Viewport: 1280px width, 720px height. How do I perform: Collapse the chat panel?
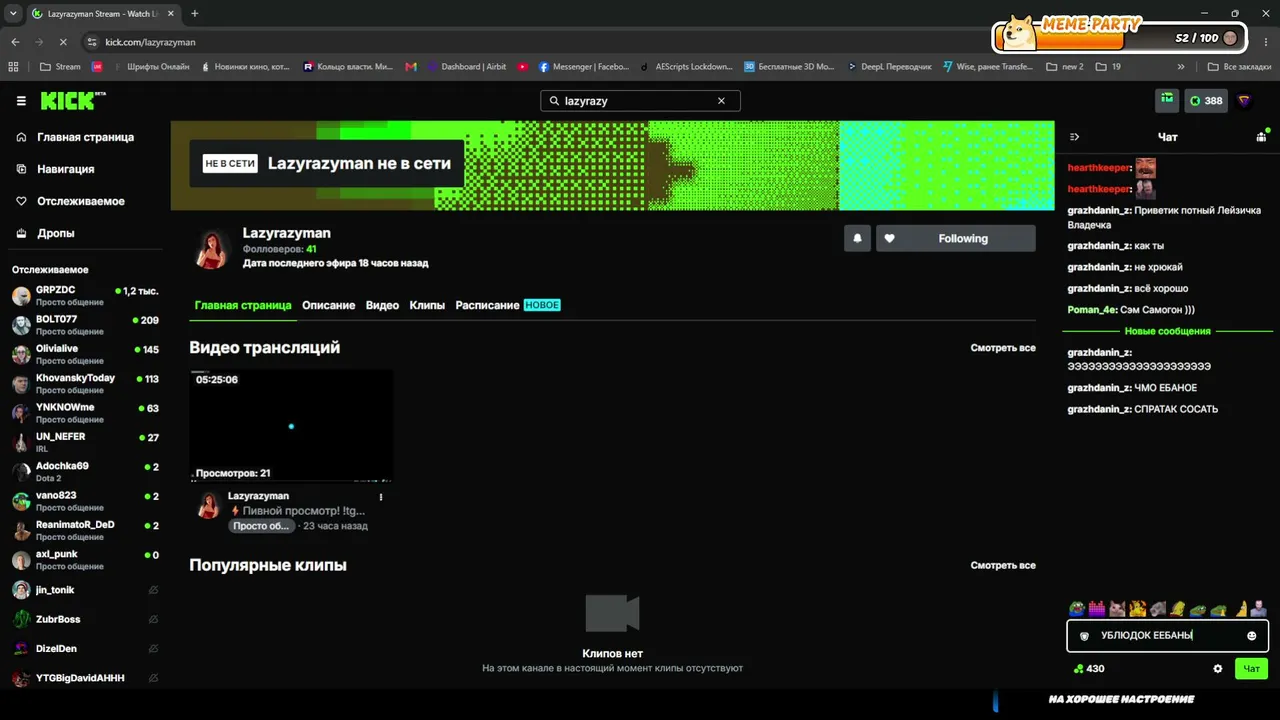(x=1075, y=137)
